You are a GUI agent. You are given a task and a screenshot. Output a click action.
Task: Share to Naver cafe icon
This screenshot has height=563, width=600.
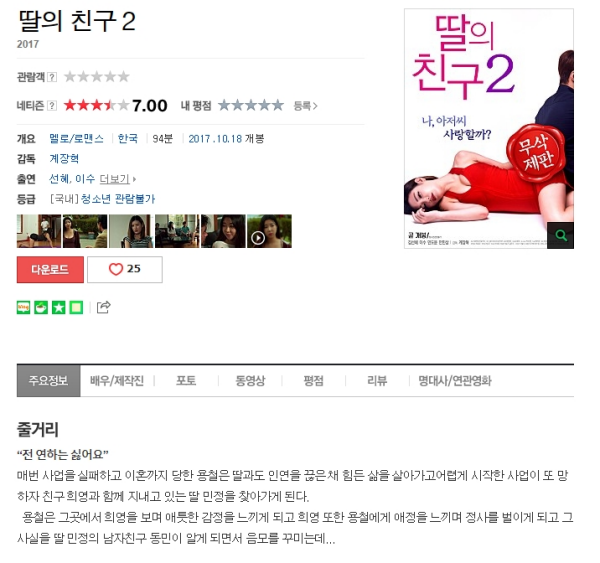pyautogui.click(x=41, y=307)
